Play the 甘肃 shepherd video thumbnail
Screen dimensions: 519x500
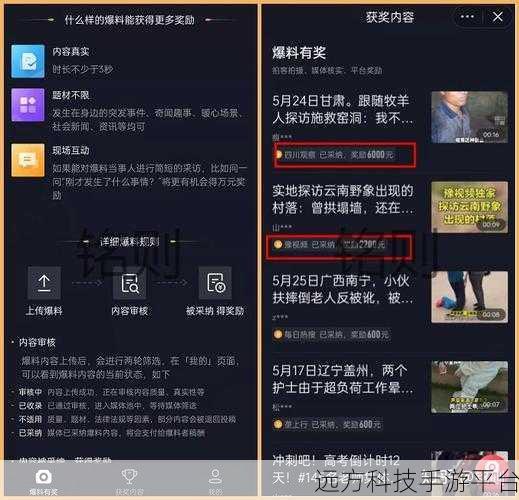coord(469,117)
